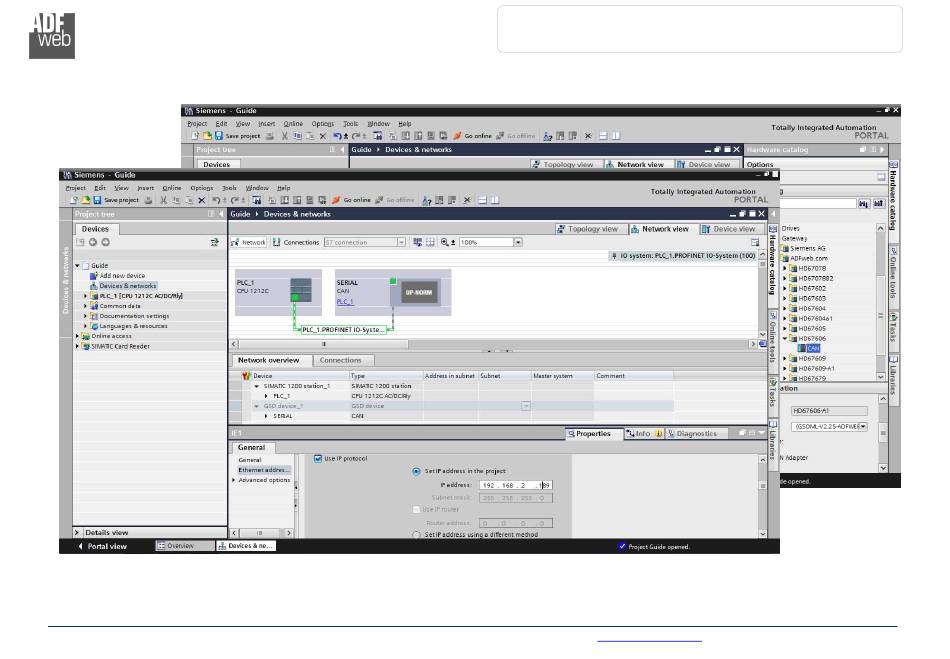Toggle the Use IP protocol checkbox
Viewport: 950px width, 659px height.
(318, 459)
